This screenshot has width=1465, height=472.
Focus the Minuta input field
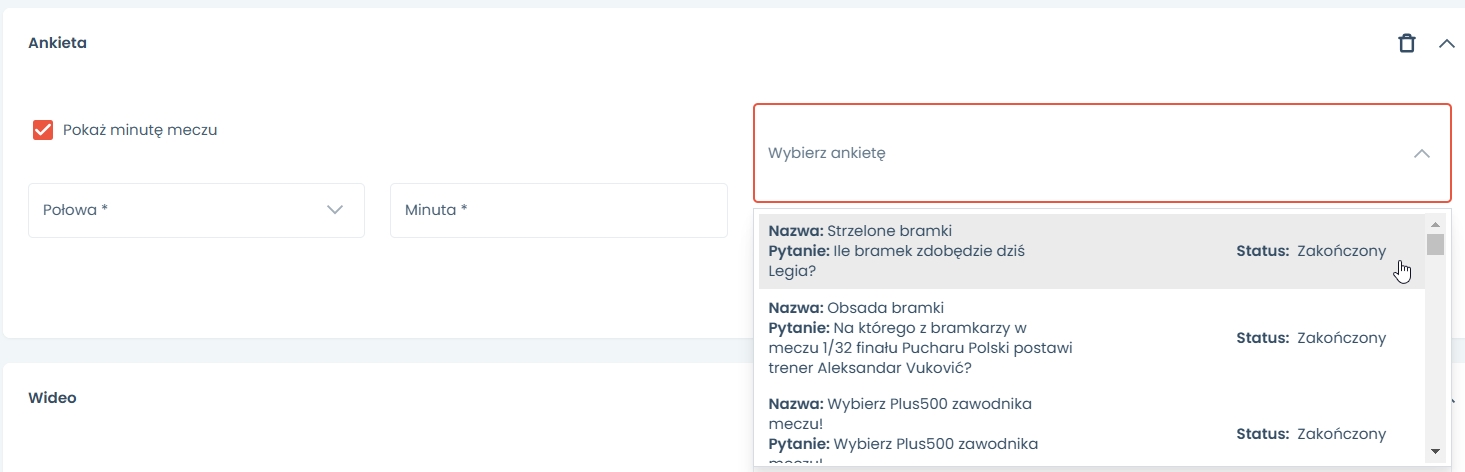pyautogui.click(x=558, y=210)
